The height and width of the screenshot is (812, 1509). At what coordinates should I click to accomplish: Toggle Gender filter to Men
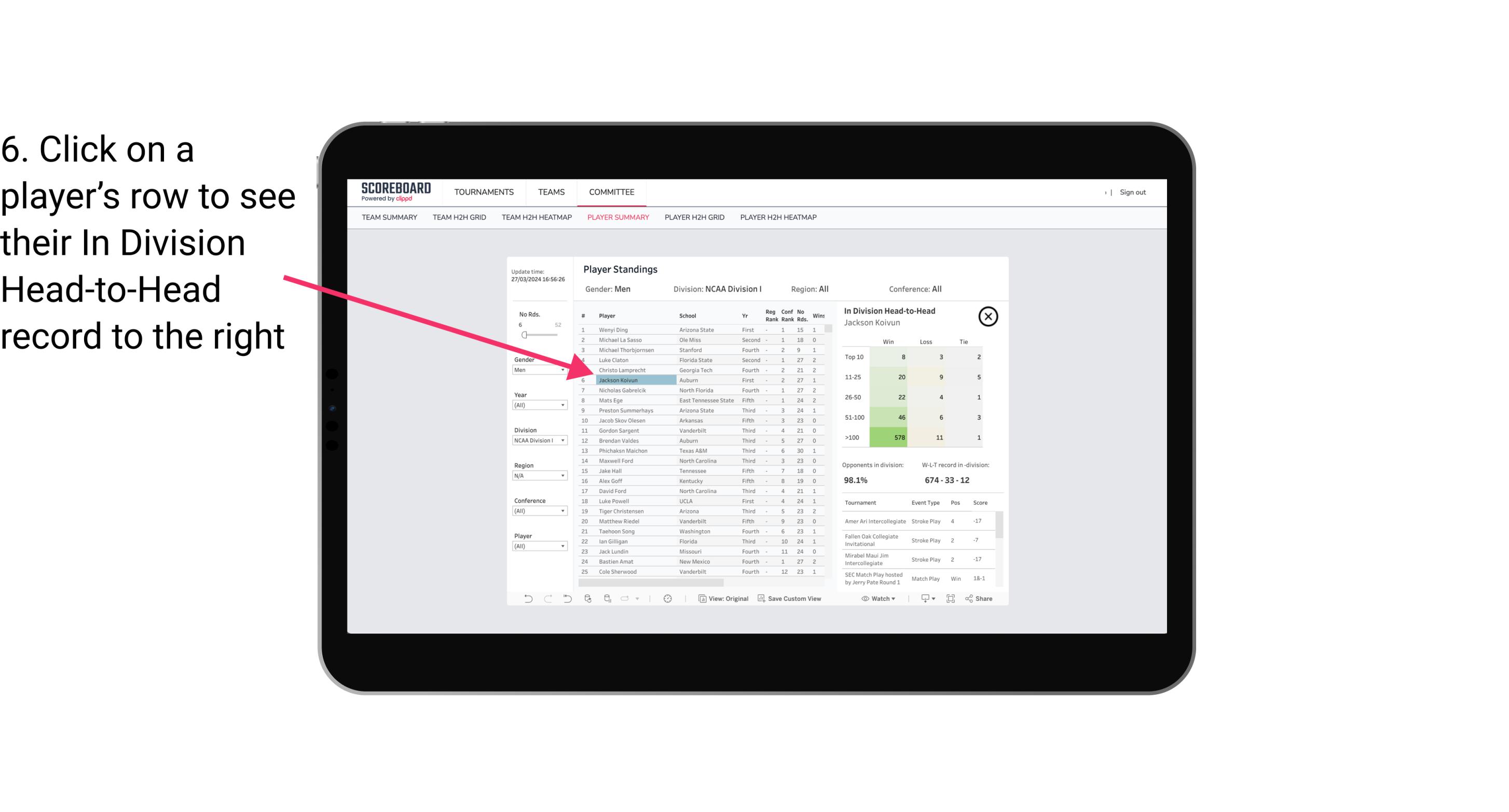click(x=537, y=371)
